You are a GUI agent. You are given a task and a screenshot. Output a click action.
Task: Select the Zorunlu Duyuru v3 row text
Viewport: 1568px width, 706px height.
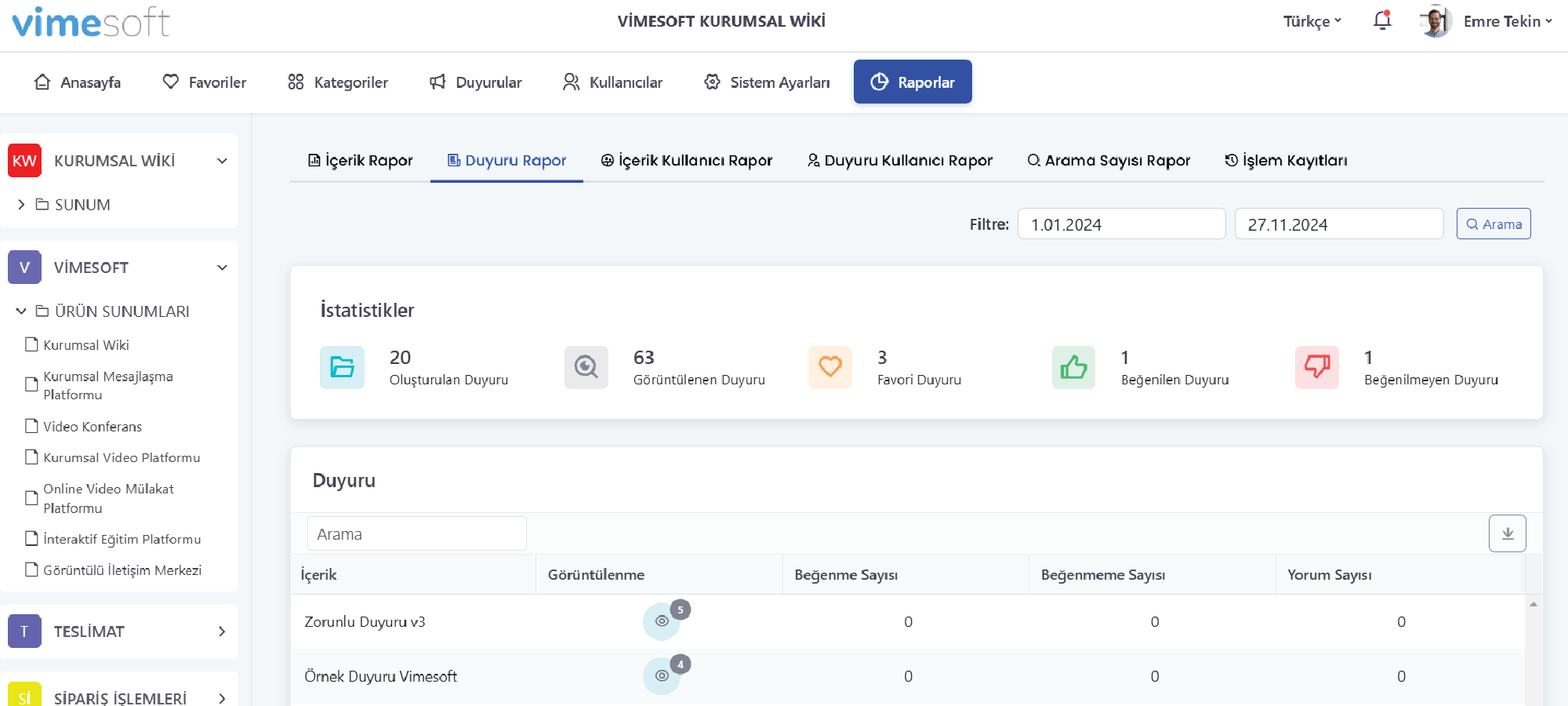click(x=365, y=621)
